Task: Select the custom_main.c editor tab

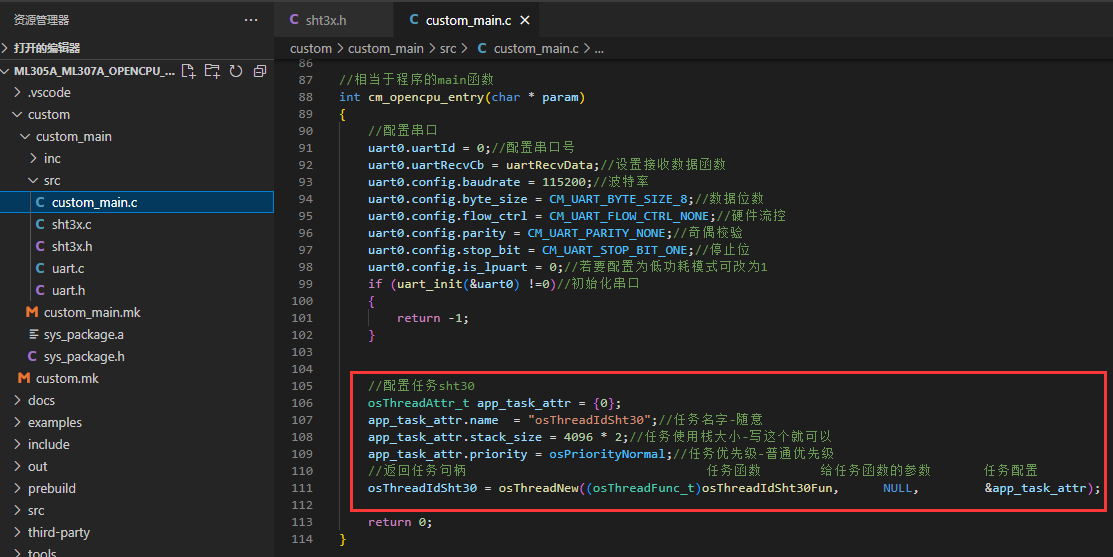Action: pos(468,20)
